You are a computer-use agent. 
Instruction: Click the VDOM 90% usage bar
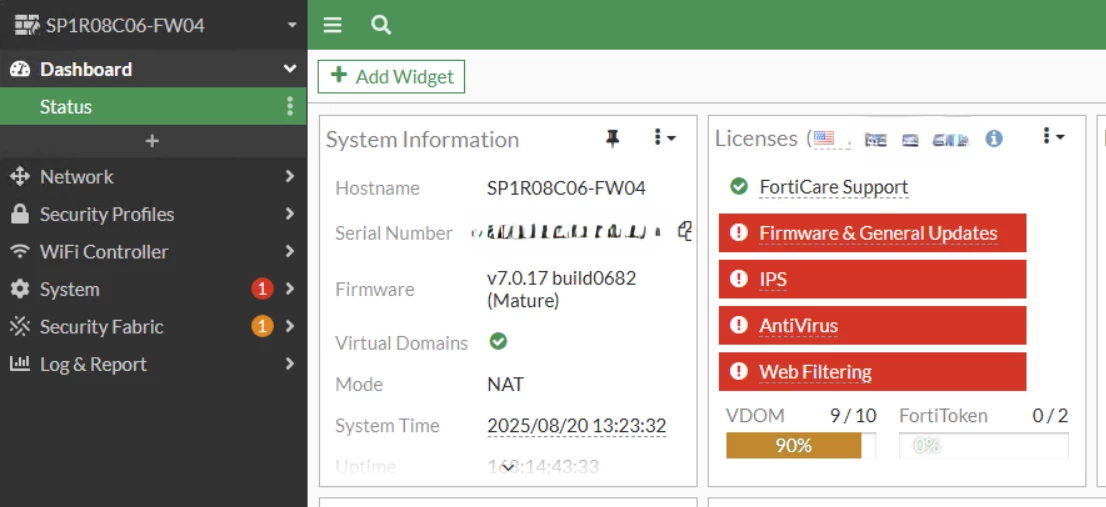click(x=801, y=446)
